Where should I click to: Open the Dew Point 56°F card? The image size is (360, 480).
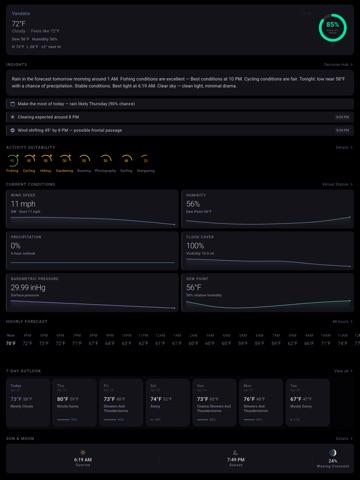[x=267, y=293]
